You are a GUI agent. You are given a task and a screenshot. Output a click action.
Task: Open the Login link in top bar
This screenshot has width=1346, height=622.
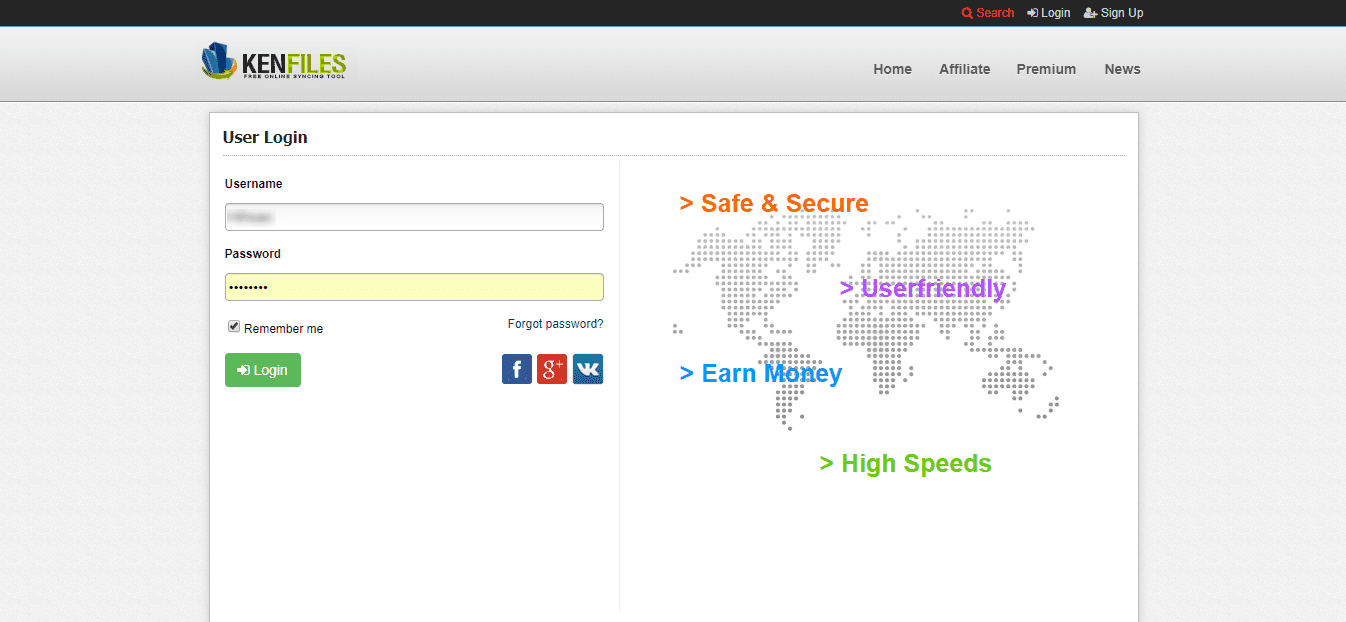click(1048, 13)
